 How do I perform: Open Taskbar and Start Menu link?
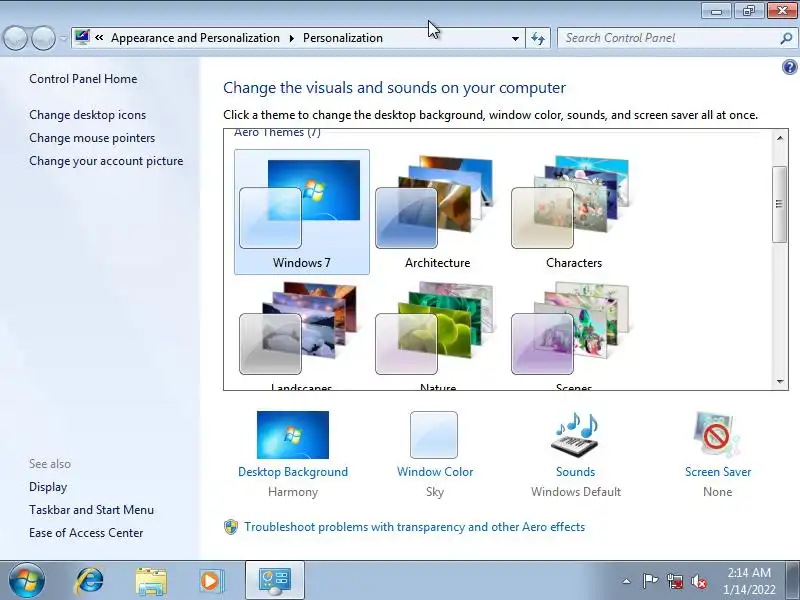point(91,510)
